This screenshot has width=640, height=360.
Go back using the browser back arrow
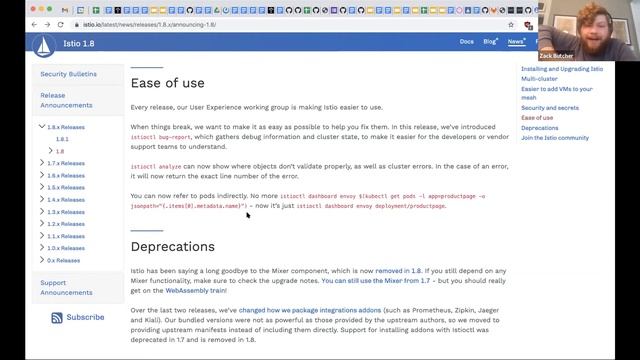click(34, 24)
